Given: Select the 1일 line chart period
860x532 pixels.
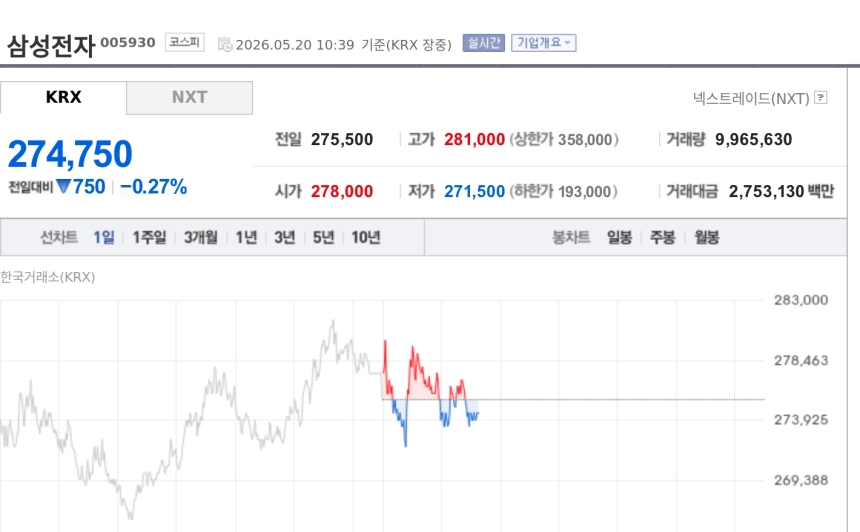Looking at the screenshot, I should tap(104, 237).
